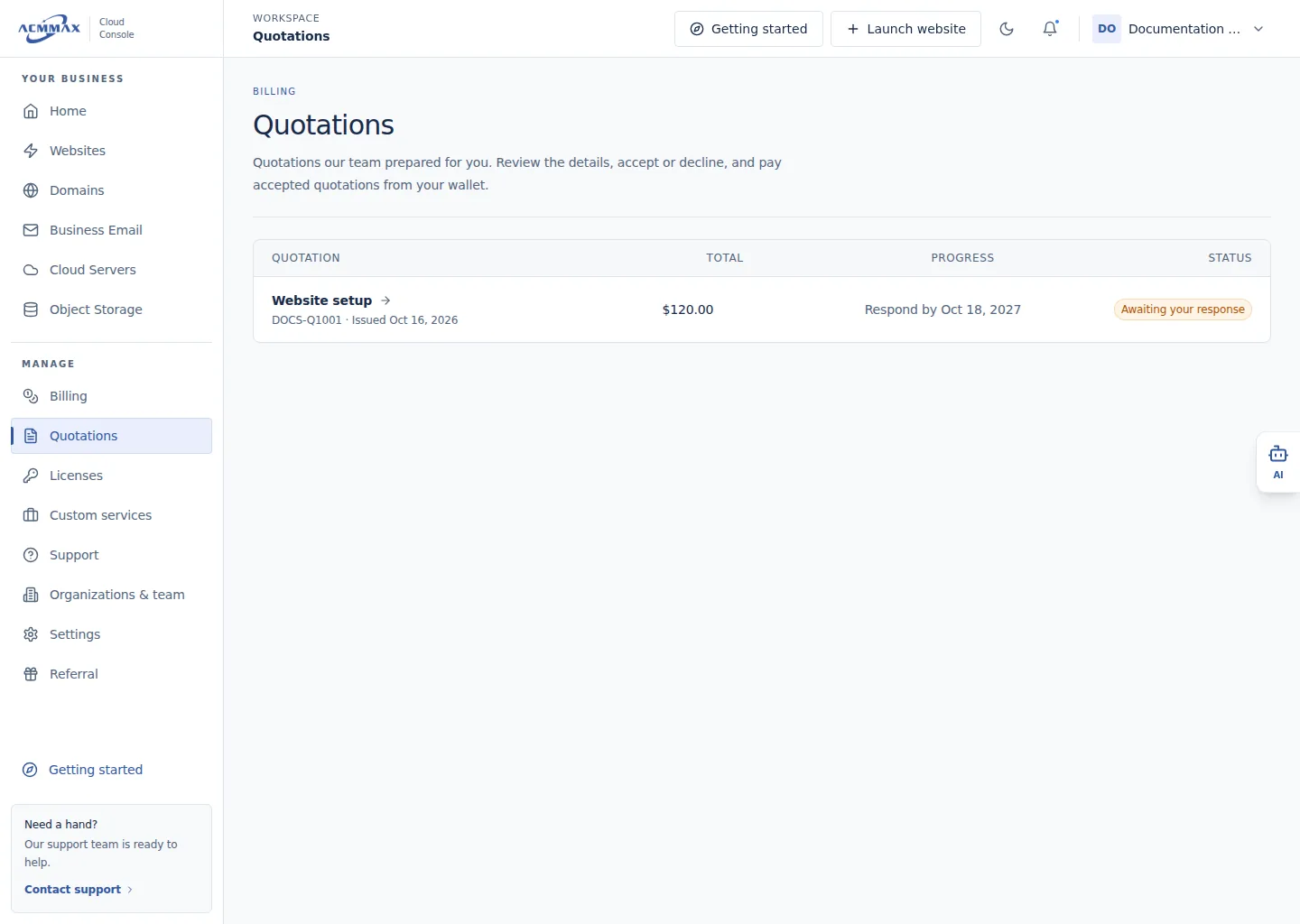Navigate to Object Storage
The width and height of the screenshot is (1300, 924).
(111, 310)
